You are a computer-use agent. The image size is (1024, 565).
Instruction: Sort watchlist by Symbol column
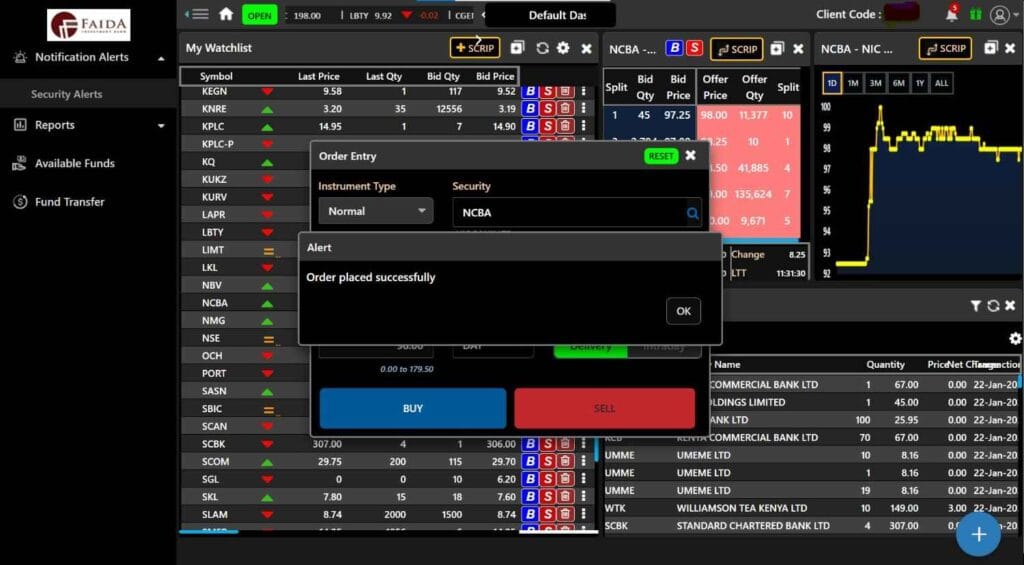point(216,76)
